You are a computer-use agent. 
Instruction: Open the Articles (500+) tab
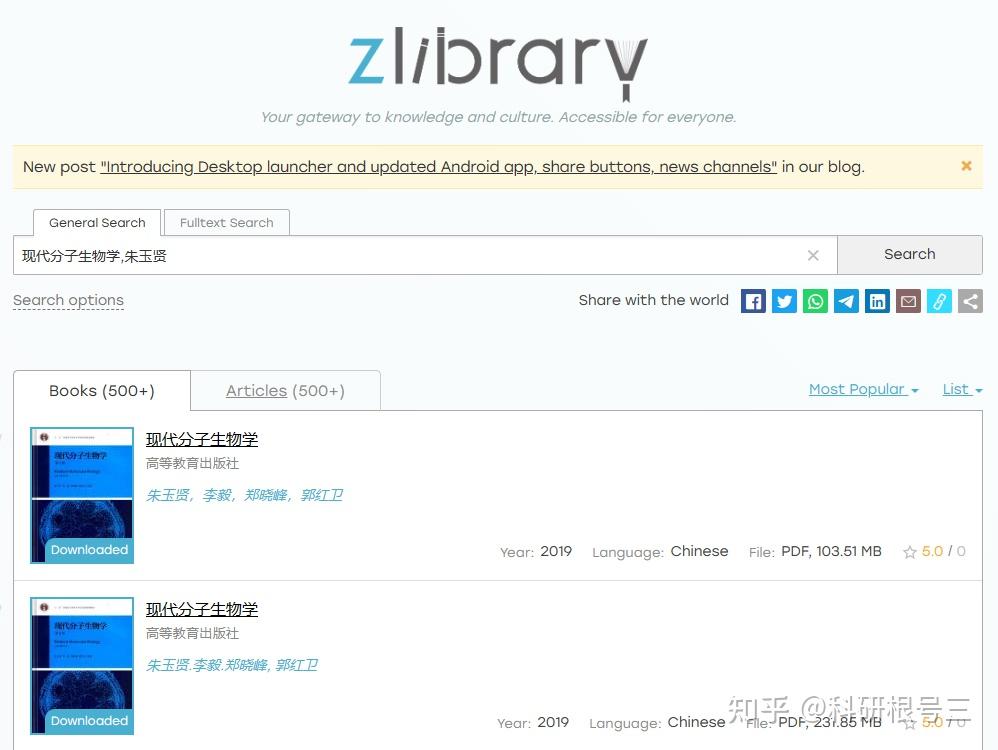[285, 390]
